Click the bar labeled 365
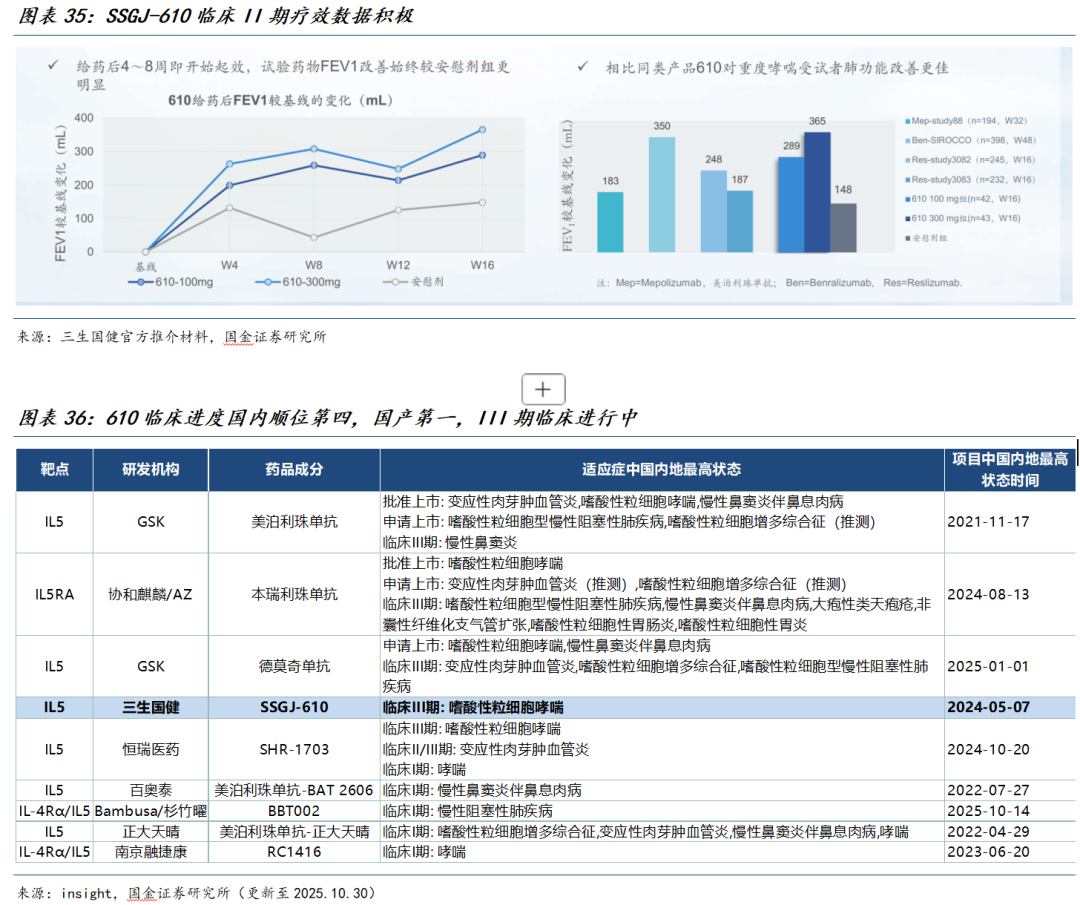 coord(817,192)
